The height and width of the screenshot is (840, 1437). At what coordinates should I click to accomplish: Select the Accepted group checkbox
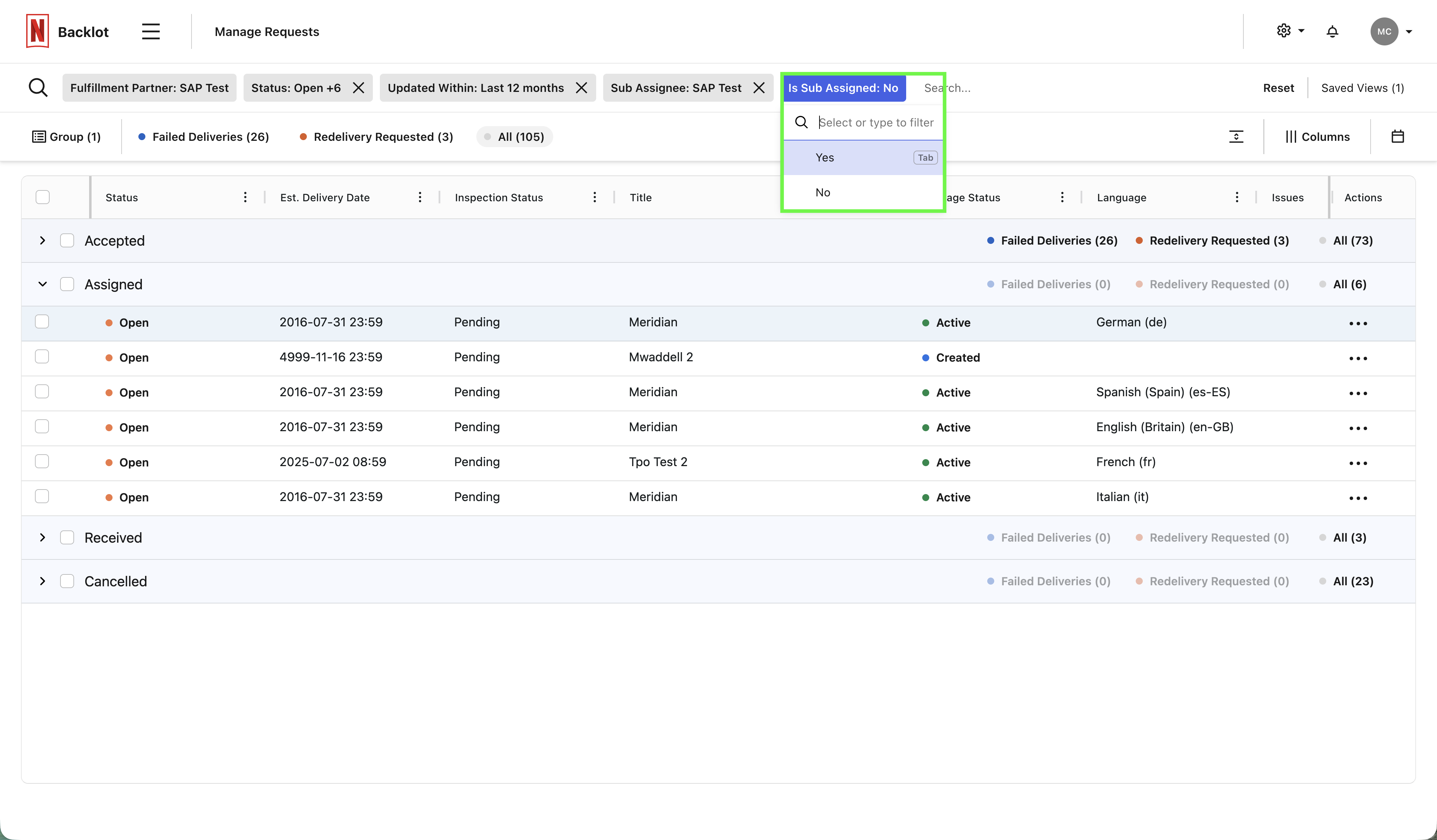[67, 241]
